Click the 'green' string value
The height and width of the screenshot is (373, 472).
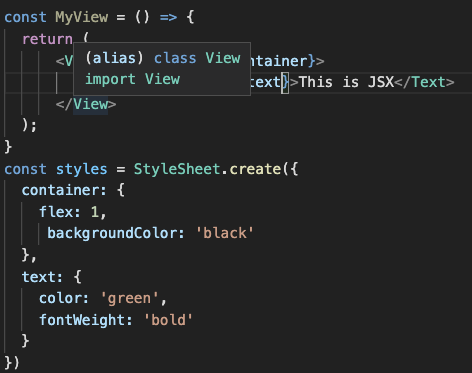pyautogui.click(x=129, y=298)
